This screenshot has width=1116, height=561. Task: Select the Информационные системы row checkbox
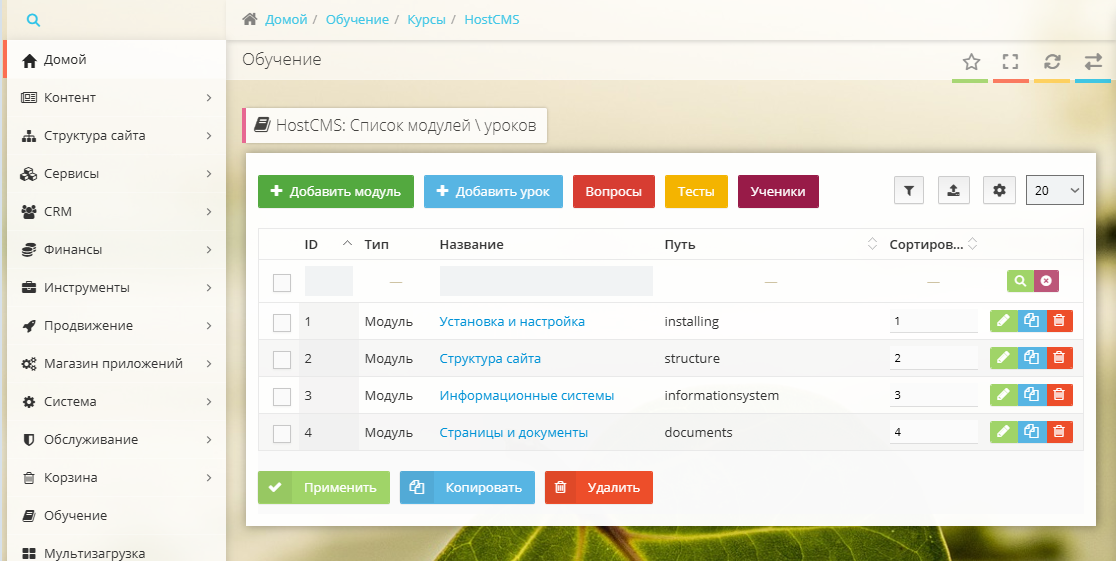(282, 396)
